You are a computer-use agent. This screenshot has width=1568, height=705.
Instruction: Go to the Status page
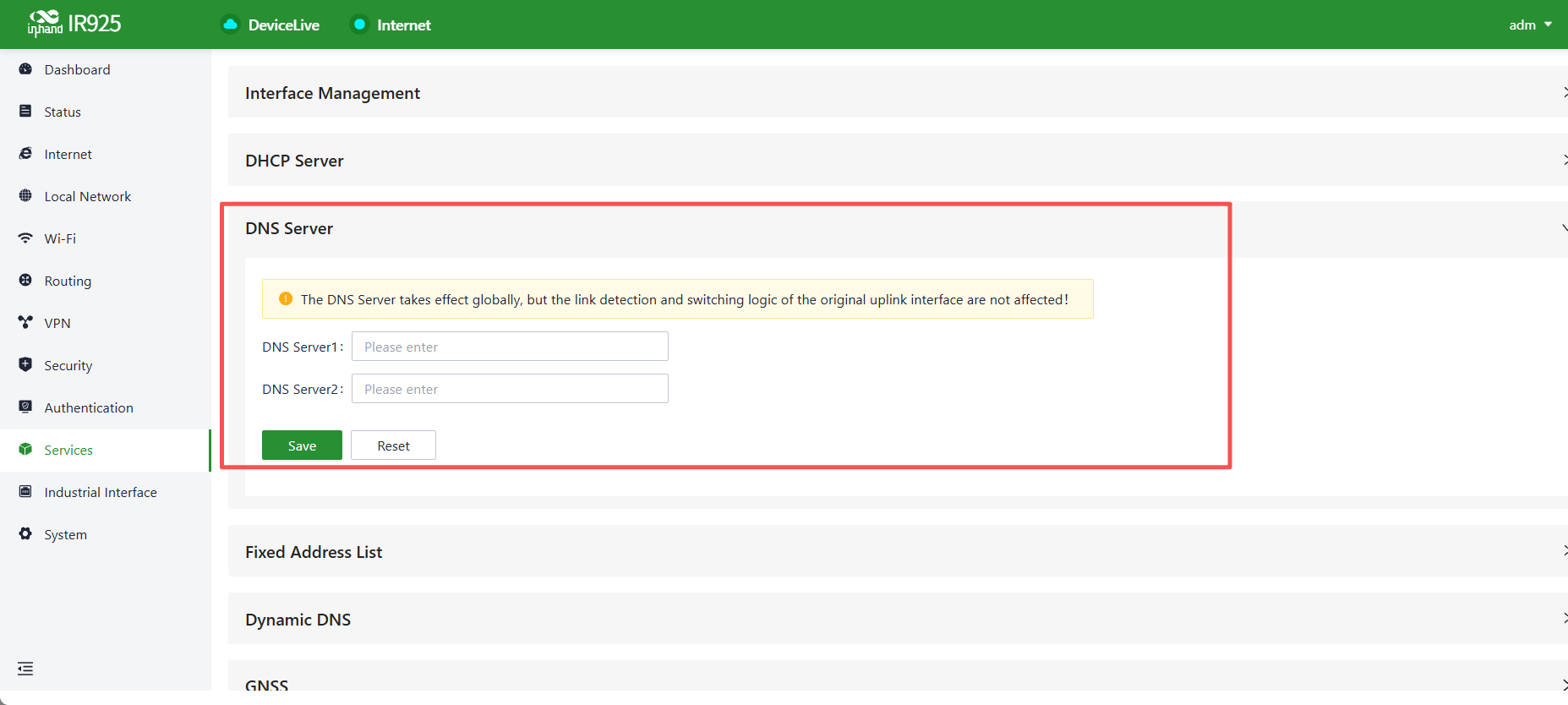[105, 112]
